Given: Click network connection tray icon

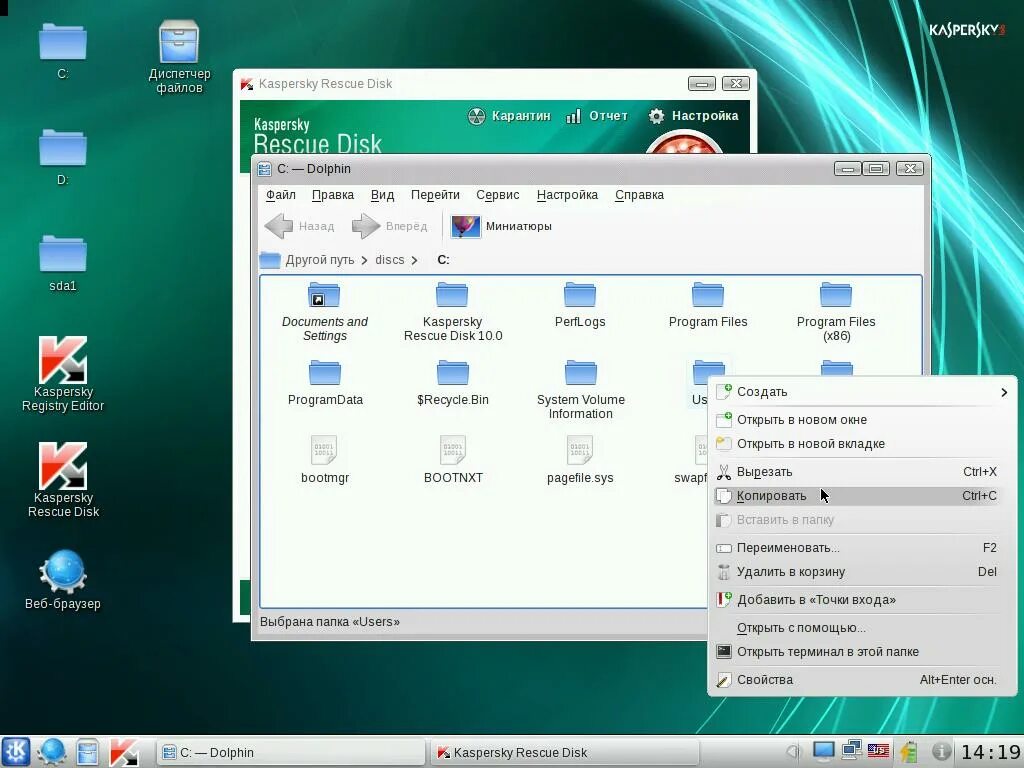Looking at the screenshot, I should [851, 751].
